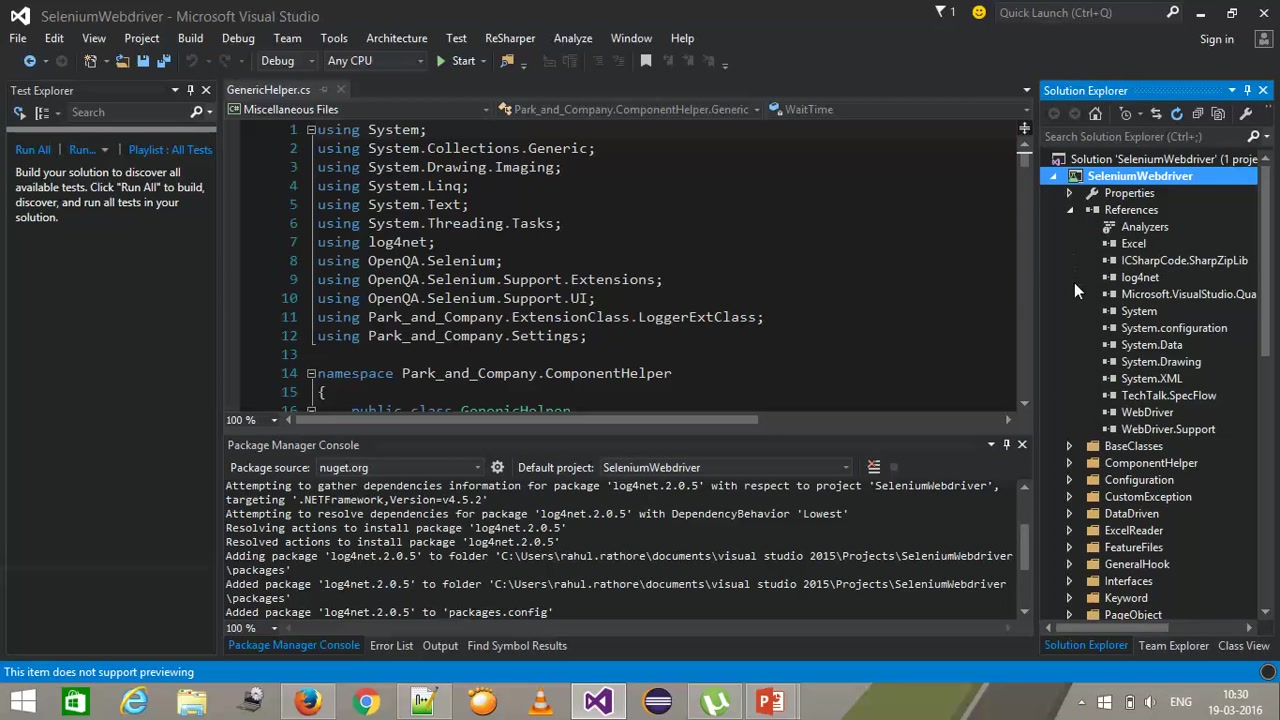Open the Default project SeleniumWebdriver dropdown

[727, 467]
